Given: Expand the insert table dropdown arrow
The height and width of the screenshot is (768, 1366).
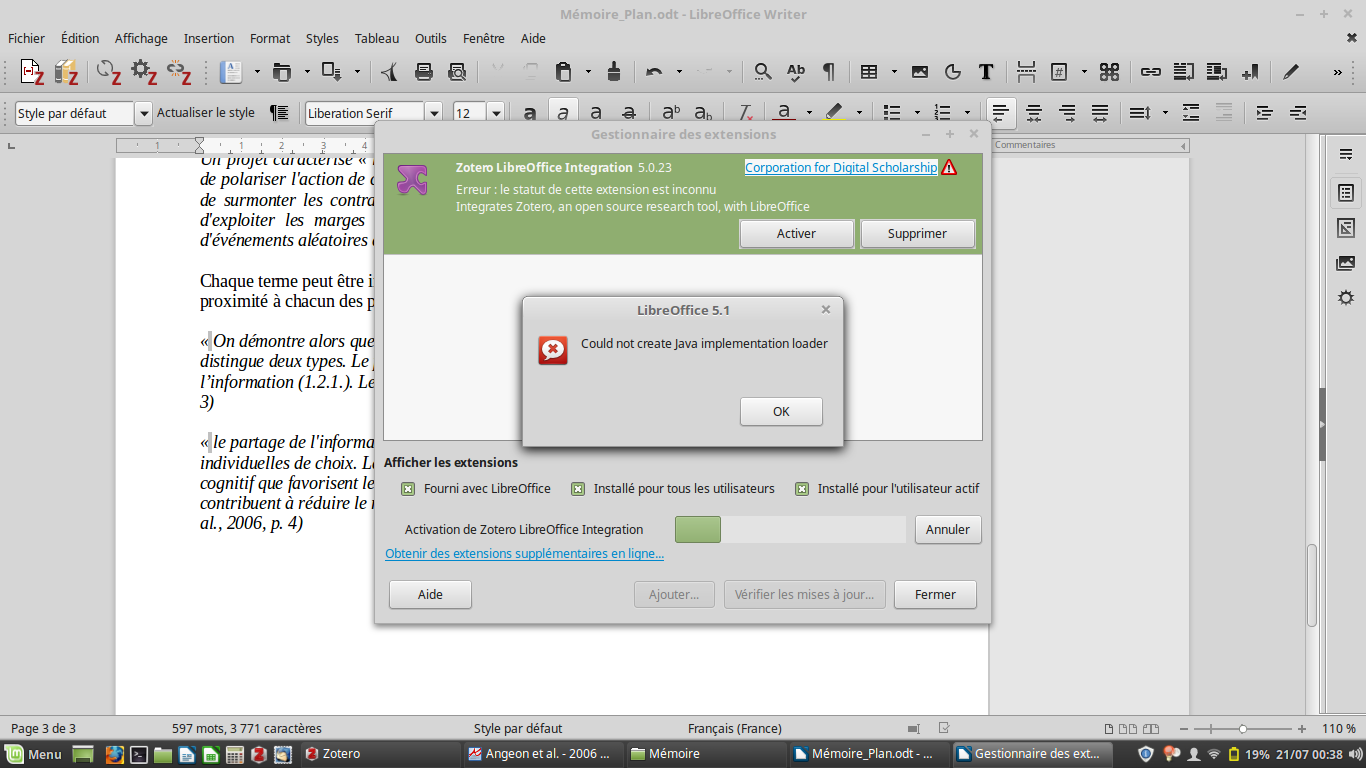Looking at the screenshot, I should 894,72.
